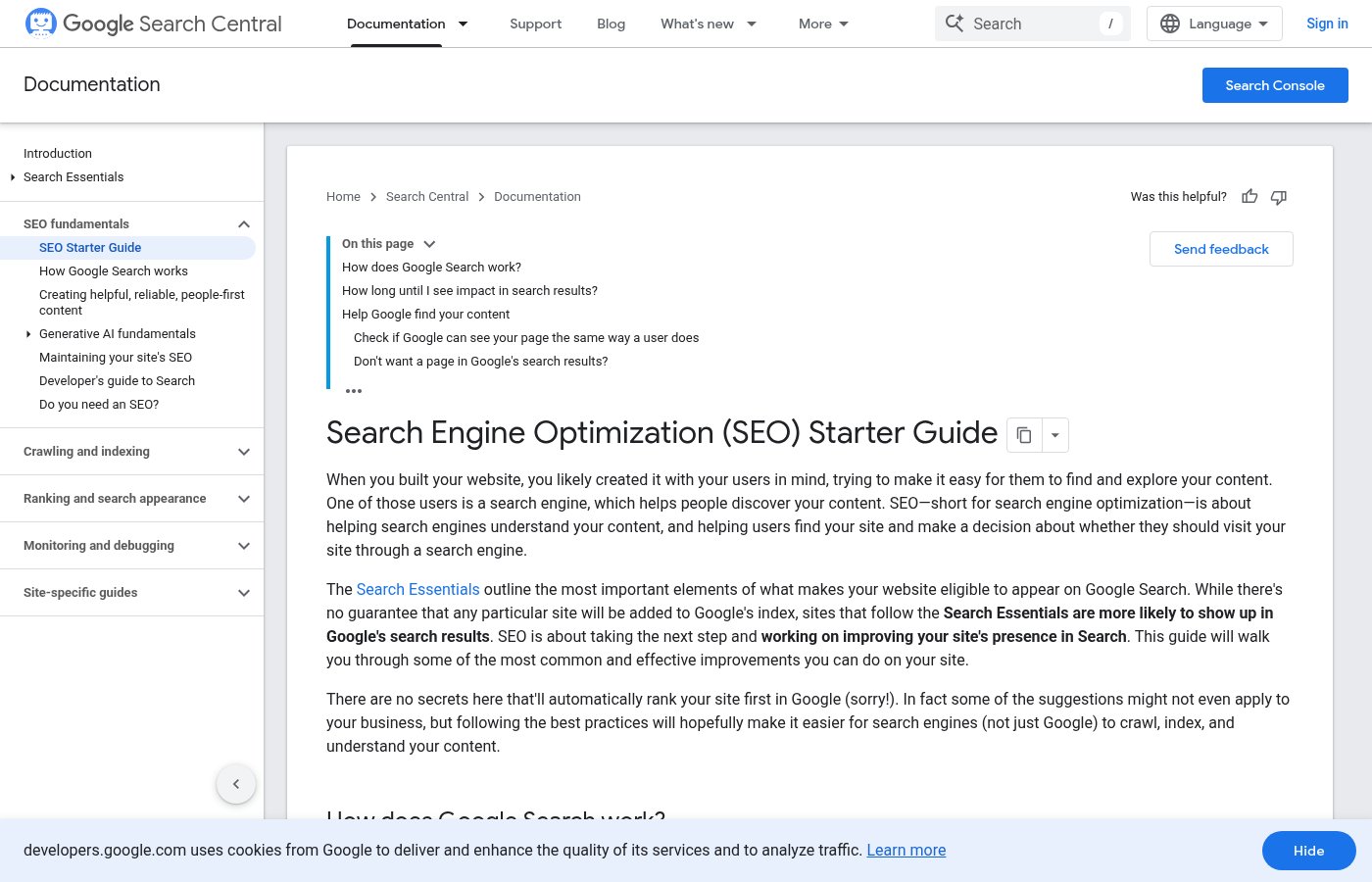Click the Google Search Central logo icon
The image size is (1372, 882).
click(x=40, y=23)
